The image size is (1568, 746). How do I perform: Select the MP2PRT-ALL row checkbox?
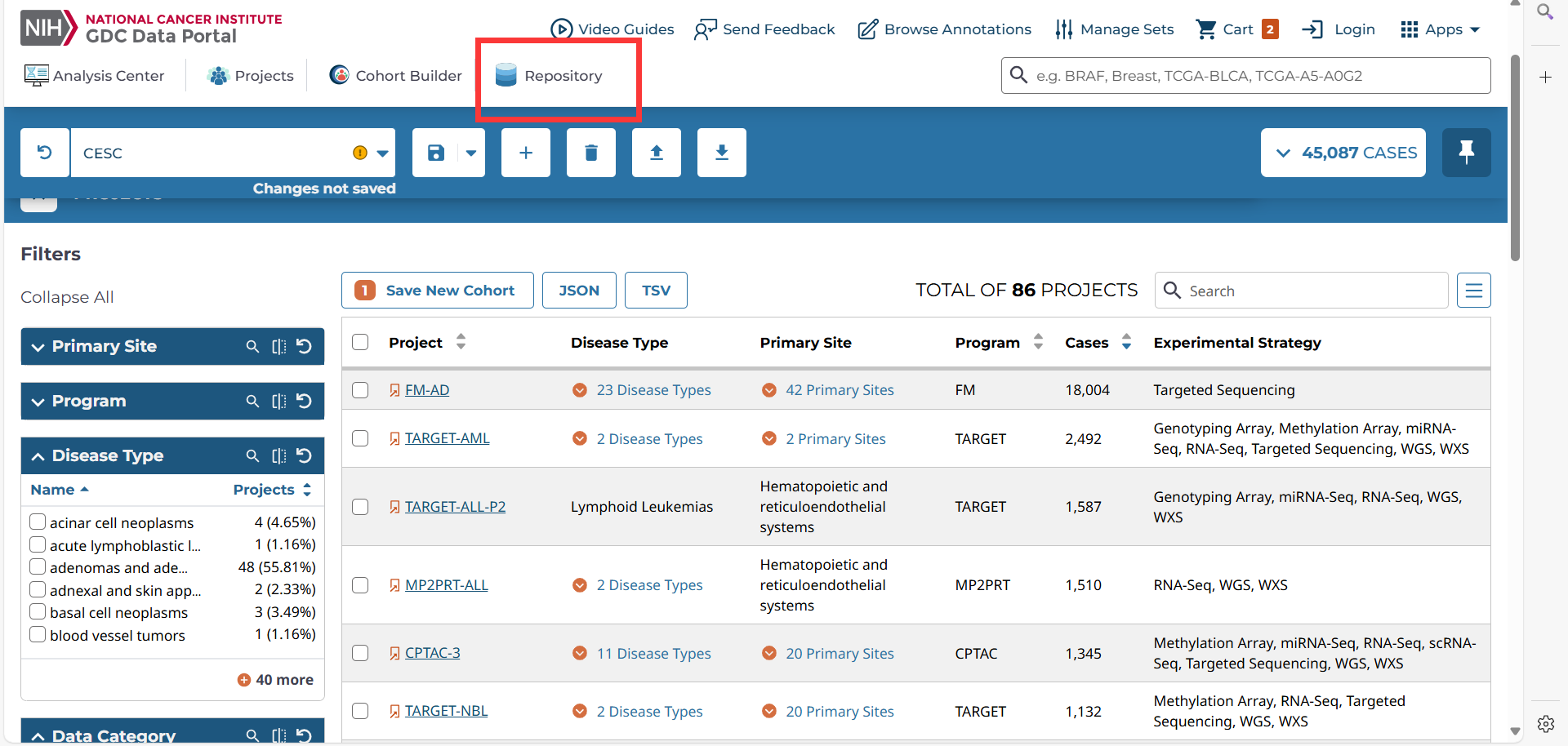(360, 585)
